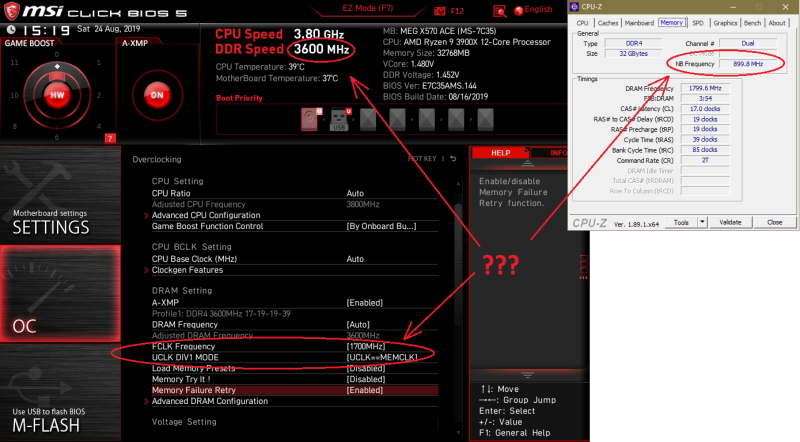Expand Advanced CPU Configuration submenu
This screenshot has width=800, height=442.
click(206, 215)
